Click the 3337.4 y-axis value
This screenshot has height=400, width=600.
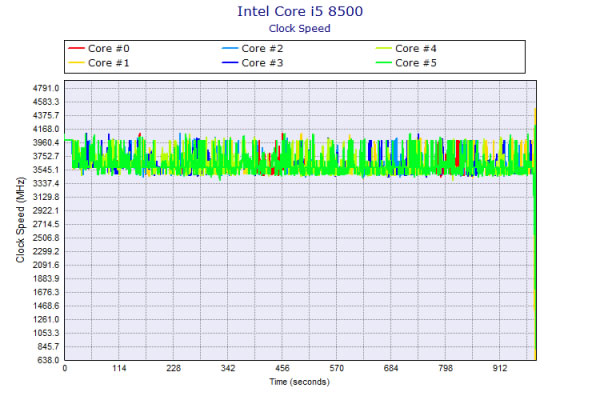pos(46,183)
